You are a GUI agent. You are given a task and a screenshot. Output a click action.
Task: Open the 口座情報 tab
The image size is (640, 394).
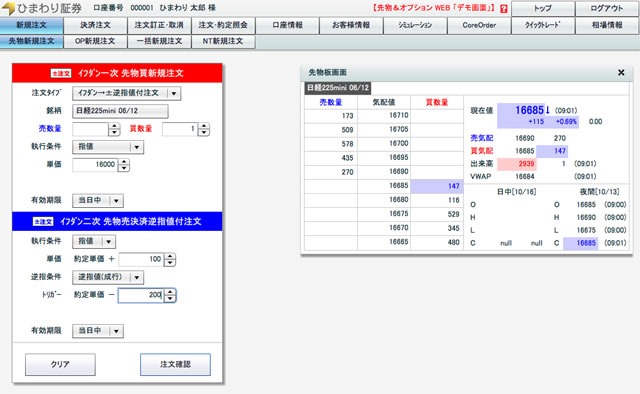click(287, 25)
